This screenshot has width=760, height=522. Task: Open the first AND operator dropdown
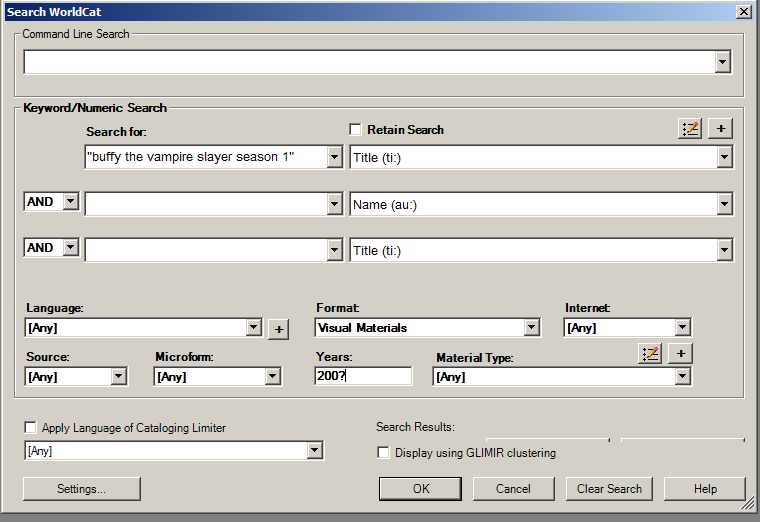click(71, 201)
